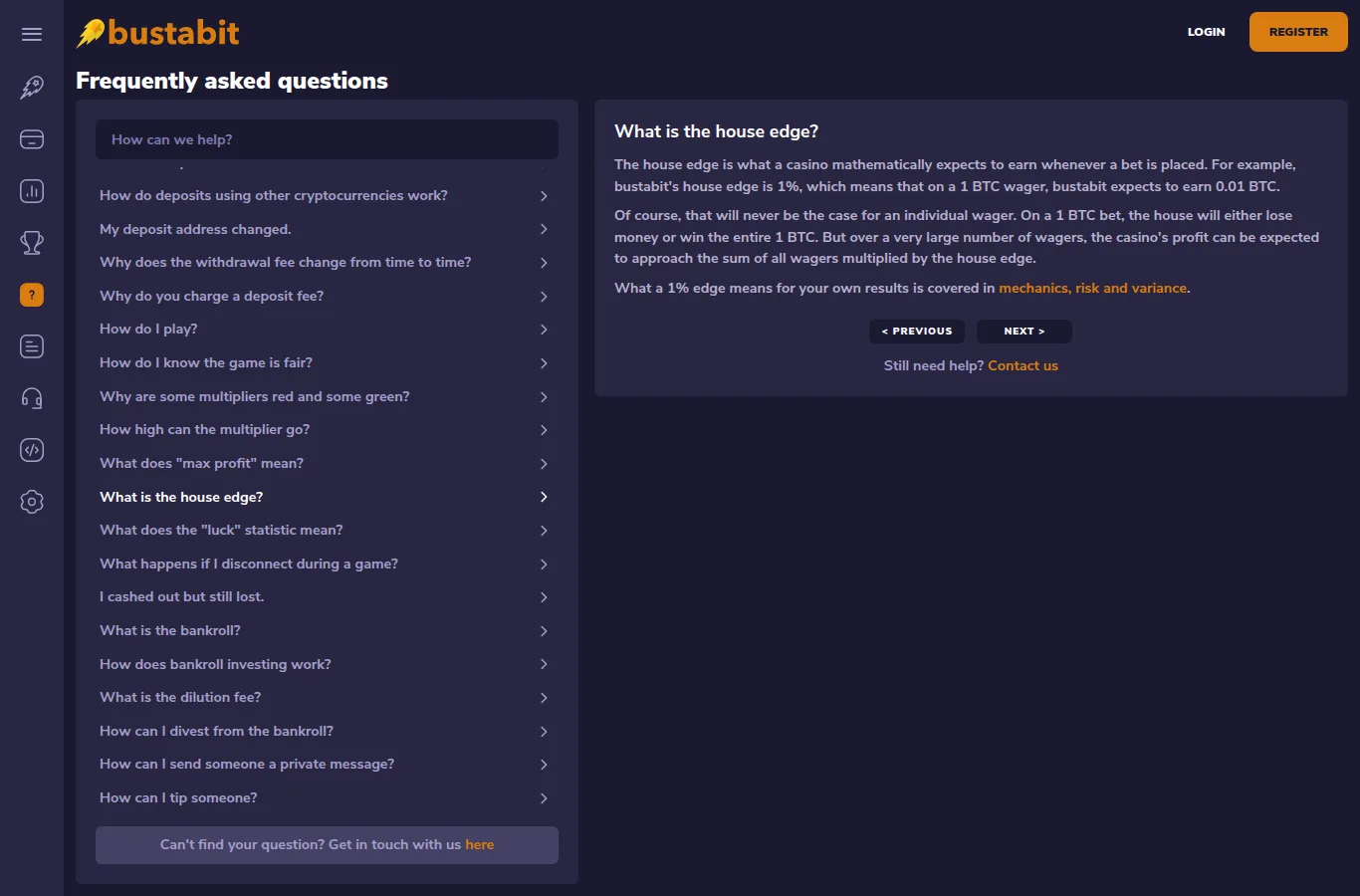Click the rocket icon in the sidebar
The width and height of the screenshot is (1360, 896).
(32, 88)
